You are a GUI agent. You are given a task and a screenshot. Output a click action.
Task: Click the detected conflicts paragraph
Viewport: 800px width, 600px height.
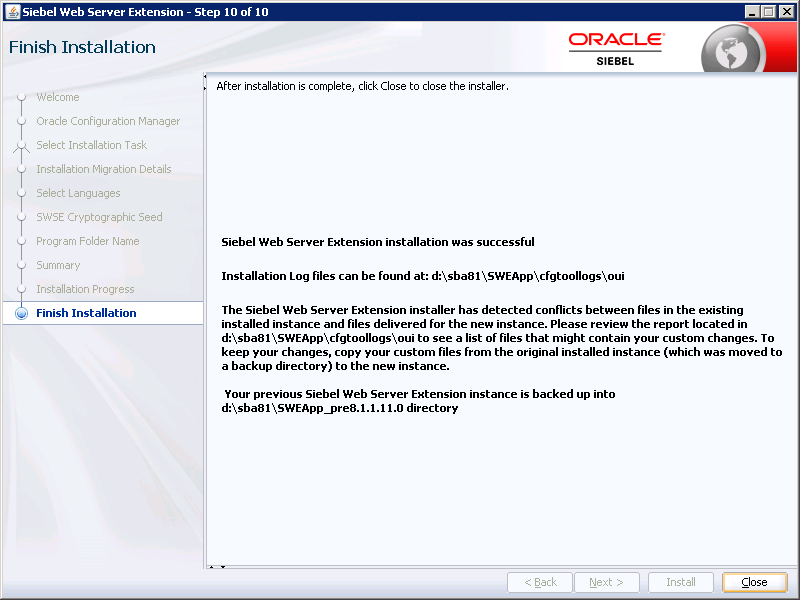[502, 338]
